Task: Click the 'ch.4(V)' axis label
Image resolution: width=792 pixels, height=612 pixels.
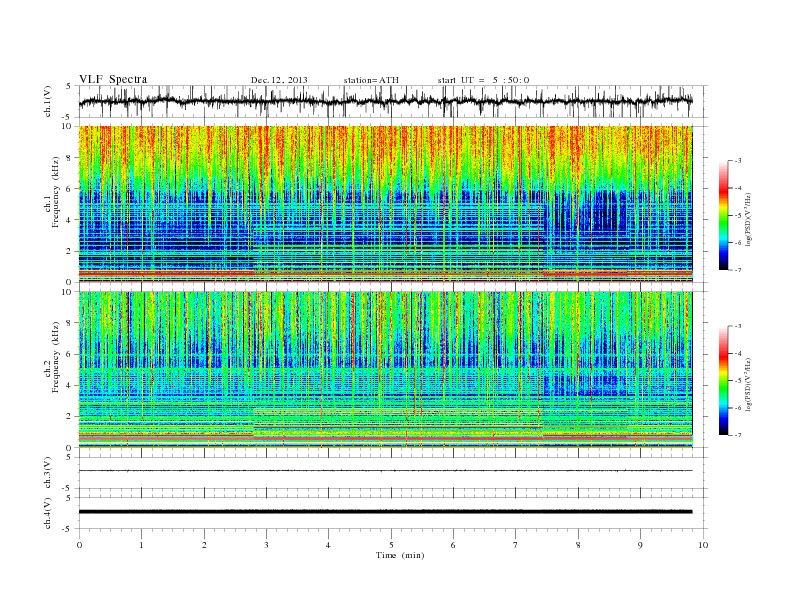Action: pos(48,513)
